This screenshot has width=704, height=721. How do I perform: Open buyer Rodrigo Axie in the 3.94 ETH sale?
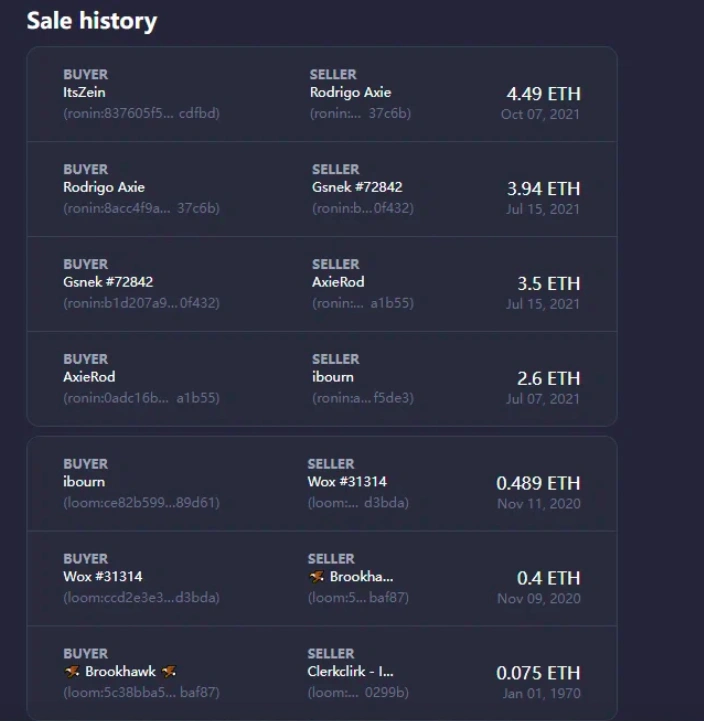pos(104,187)
